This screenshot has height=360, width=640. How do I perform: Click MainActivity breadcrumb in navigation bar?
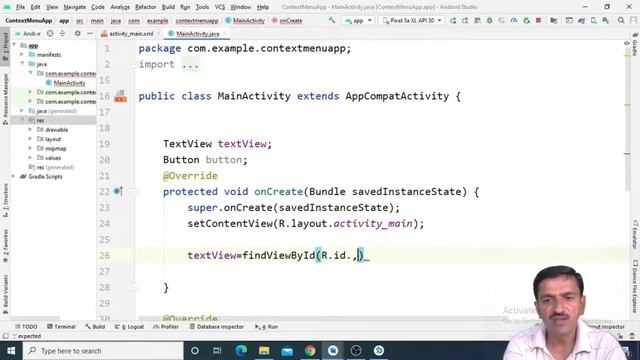245,20
